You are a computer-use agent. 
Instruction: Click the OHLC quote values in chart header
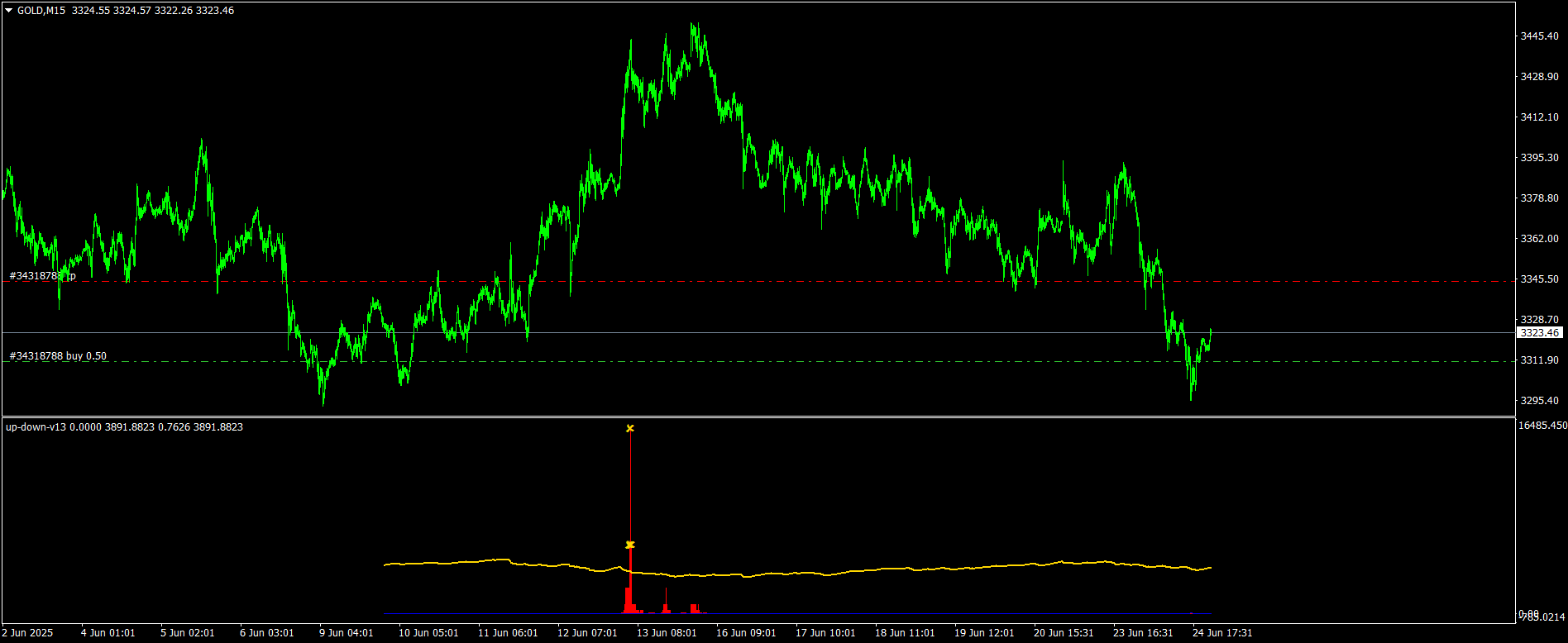[x=153, y=11]
